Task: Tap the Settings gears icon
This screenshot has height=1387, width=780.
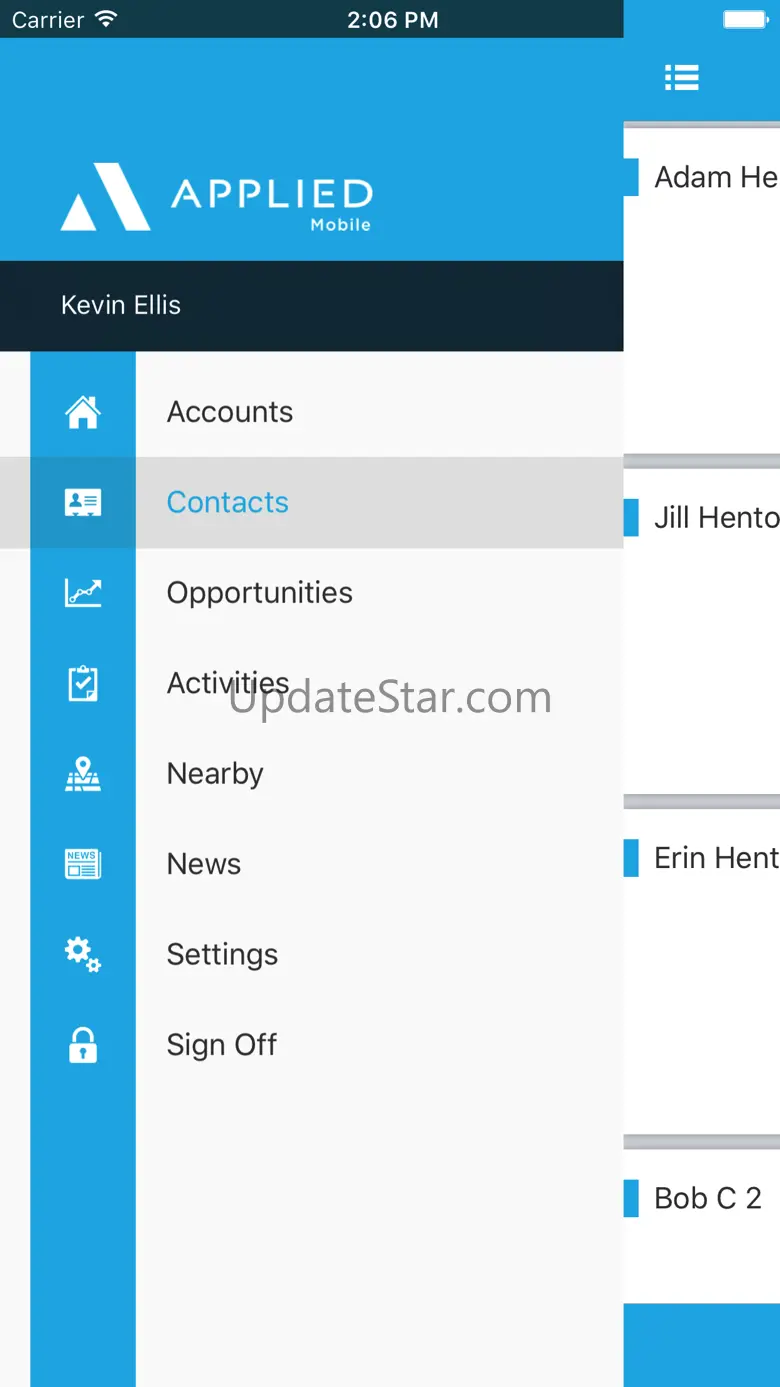Action: point(83,955)
